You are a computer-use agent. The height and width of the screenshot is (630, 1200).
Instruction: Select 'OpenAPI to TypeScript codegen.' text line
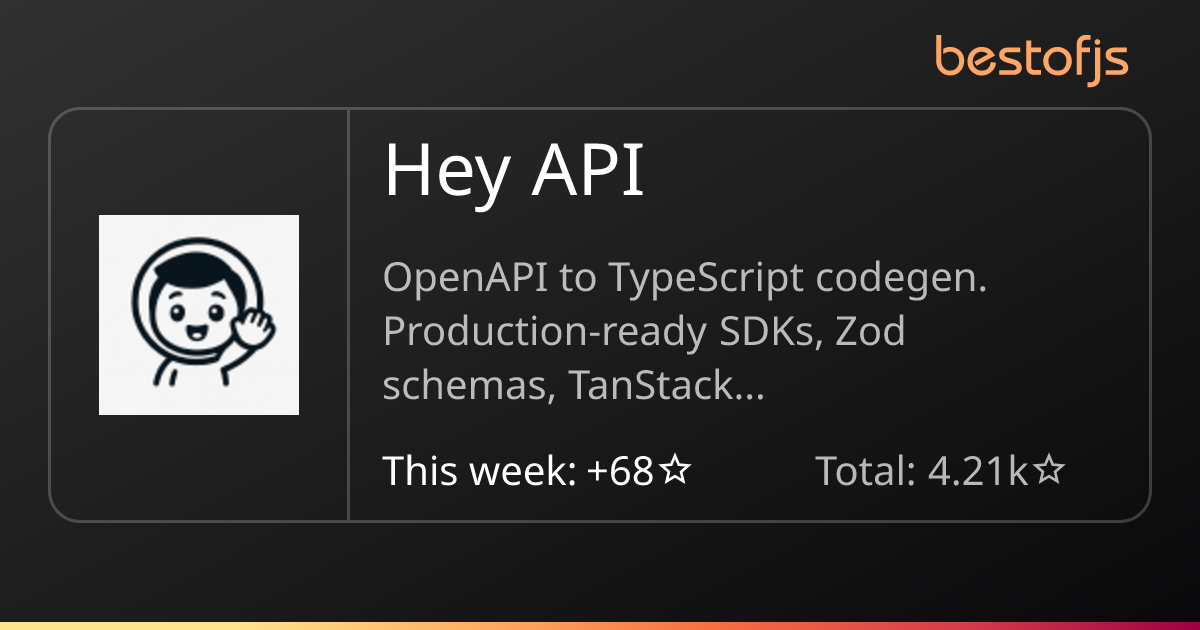coord(686,279)
